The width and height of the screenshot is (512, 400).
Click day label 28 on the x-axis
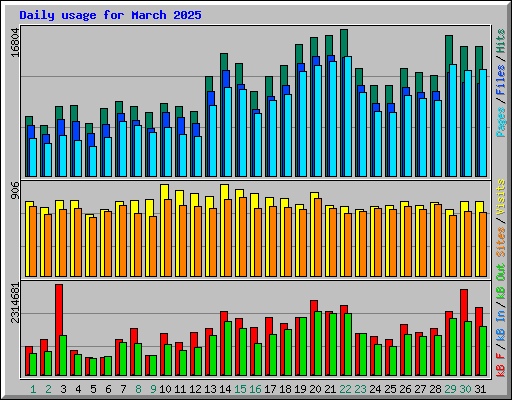pyautogui.click(x=435, y=389)
